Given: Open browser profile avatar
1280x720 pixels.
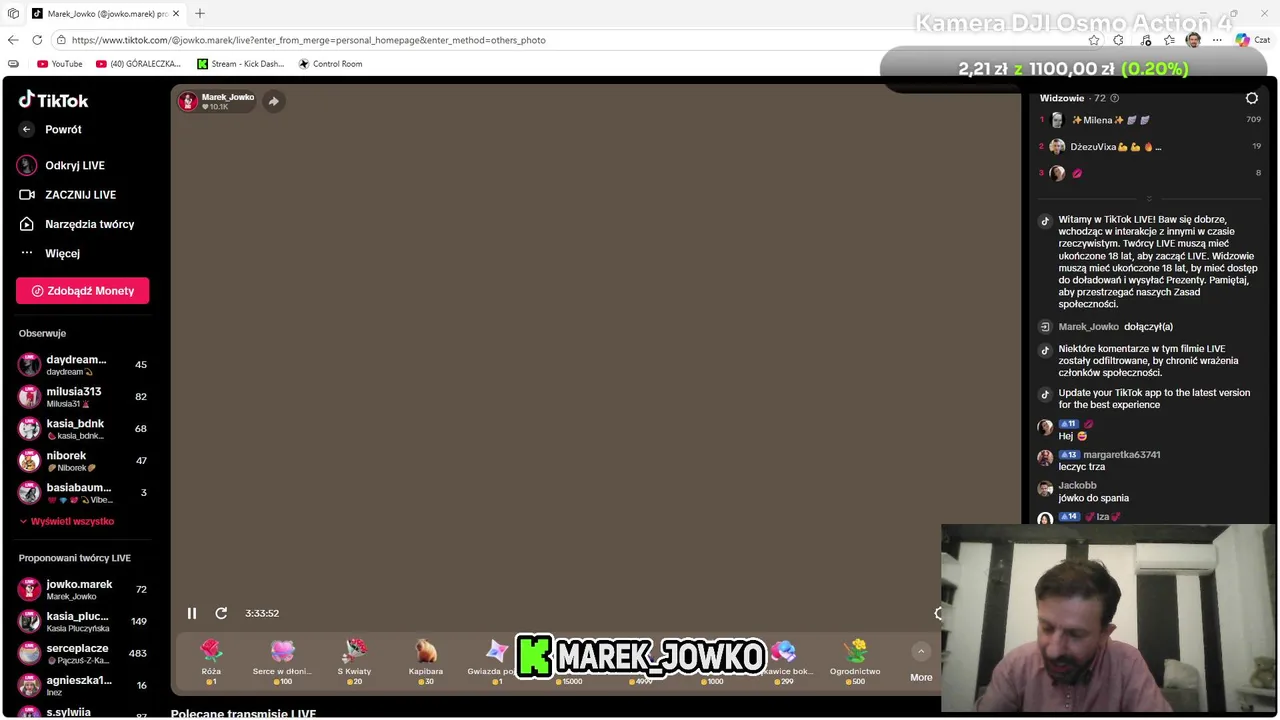Looking at the screenshot, I should click(1193, 40).
